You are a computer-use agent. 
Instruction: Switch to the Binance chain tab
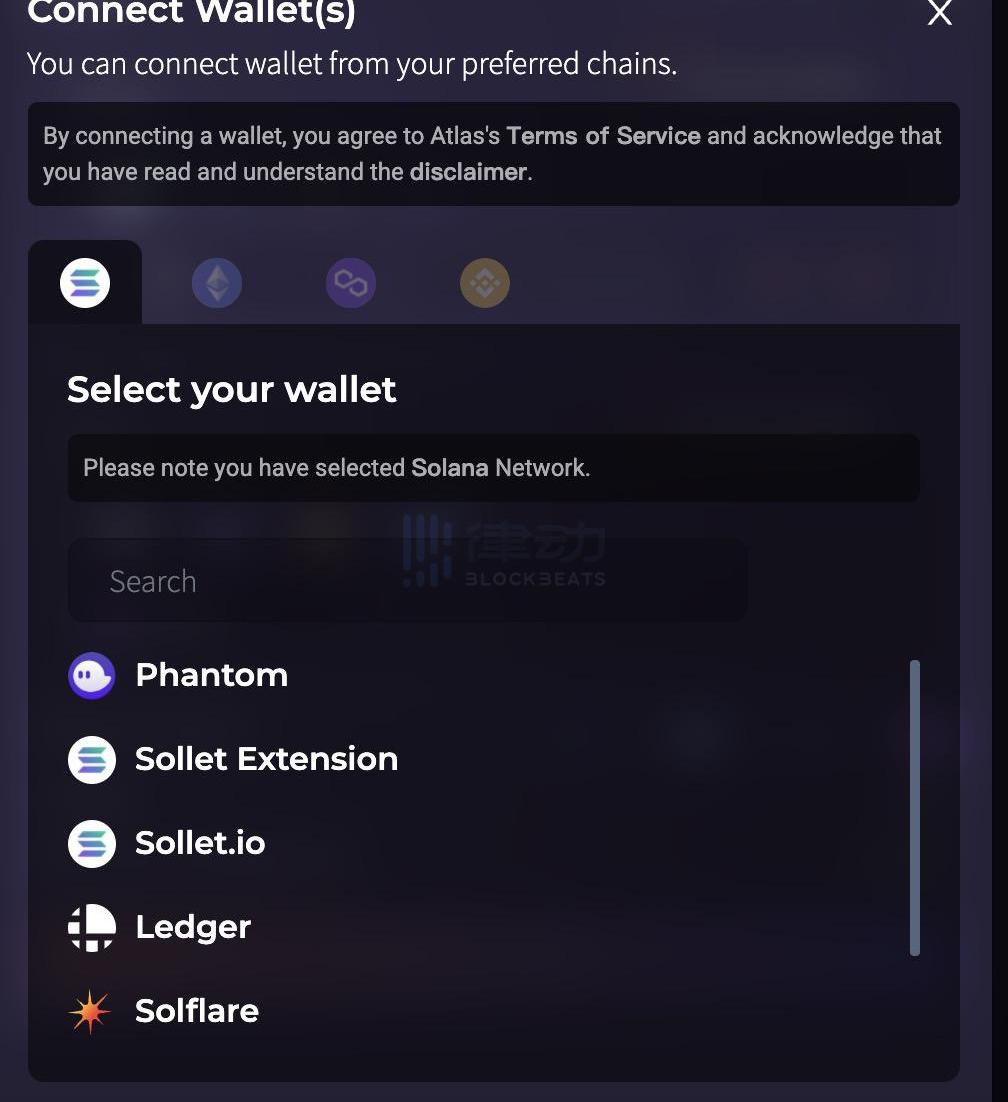click(485, 284)
